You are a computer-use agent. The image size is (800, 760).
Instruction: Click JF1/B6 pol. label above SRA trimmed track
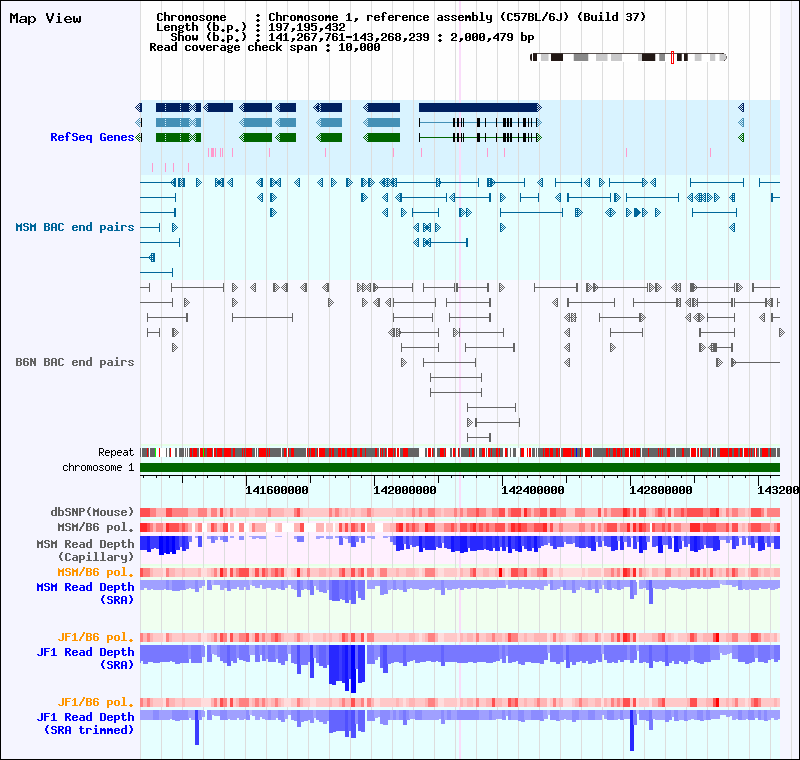point(95,702)
